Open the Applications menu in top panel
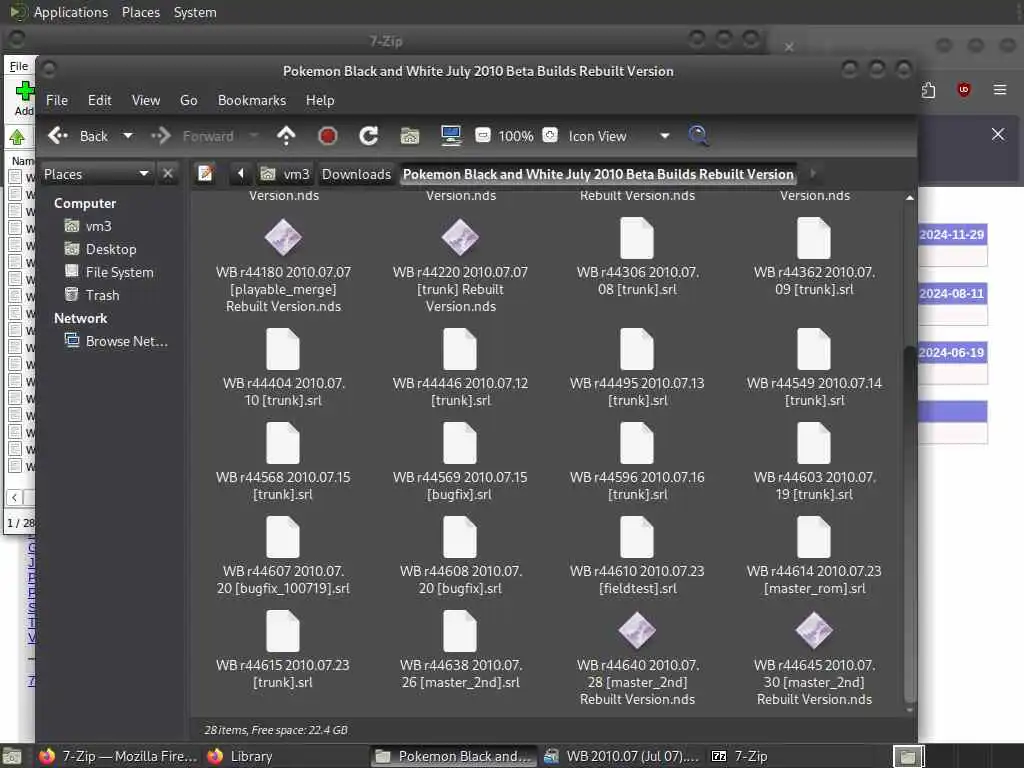This screenshot has height=768, width=1024. point(71,12)
